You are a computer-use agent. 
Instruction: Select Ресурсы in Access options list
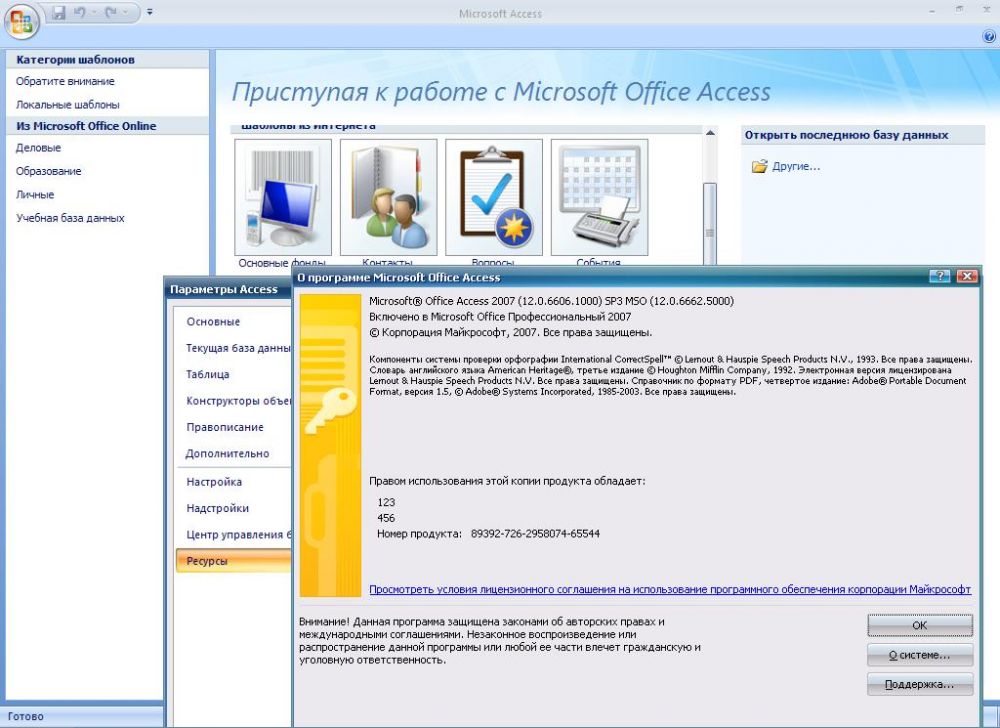(x=207, y=561)
